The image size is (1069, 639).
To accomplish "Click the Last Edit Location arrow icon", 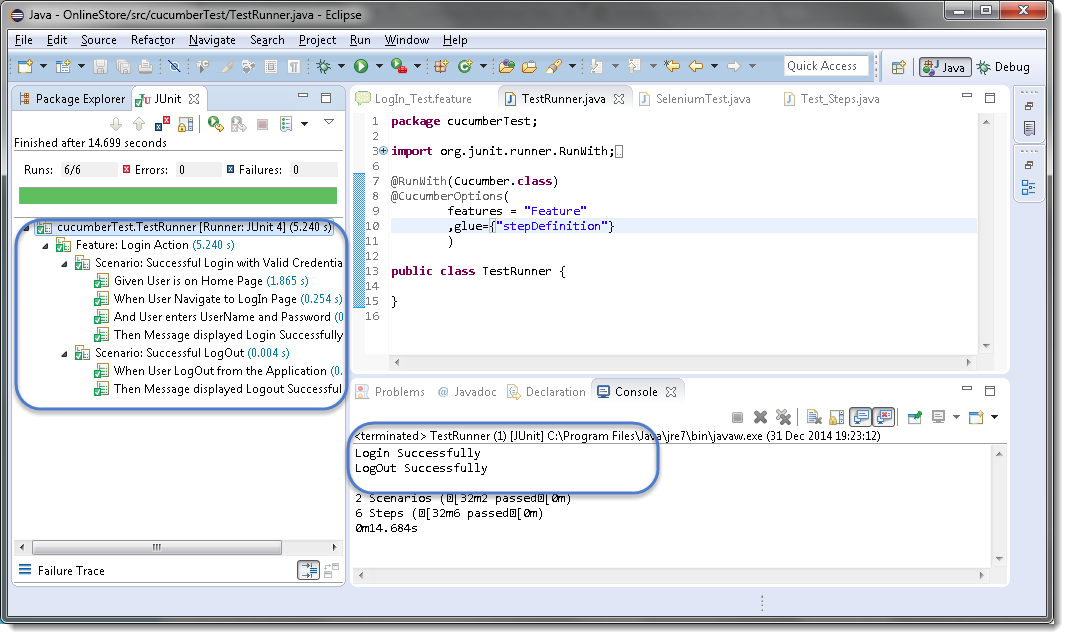I will point(672,66).
